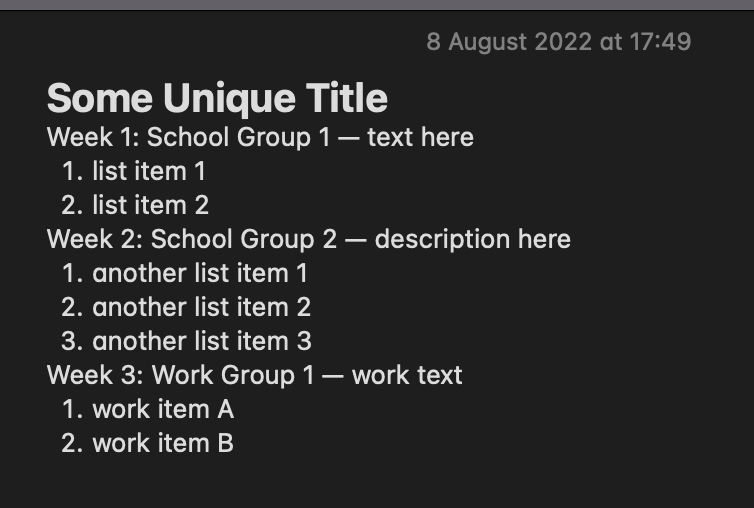
Task: Click on list item 1
Action: coord(149,171)
